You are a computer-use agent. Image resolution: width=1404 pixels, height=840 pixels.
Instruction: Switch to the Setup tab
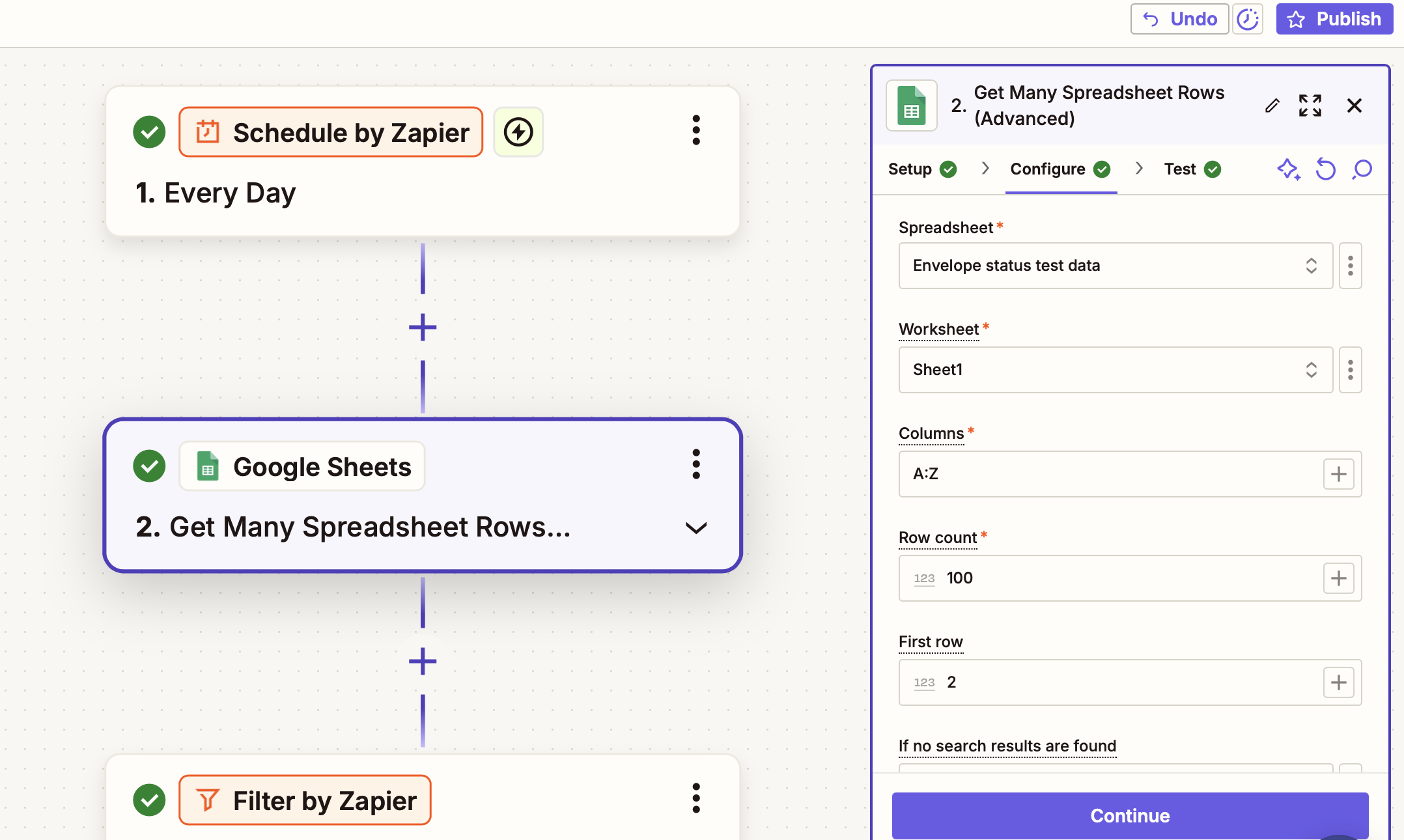click(922, 169)
